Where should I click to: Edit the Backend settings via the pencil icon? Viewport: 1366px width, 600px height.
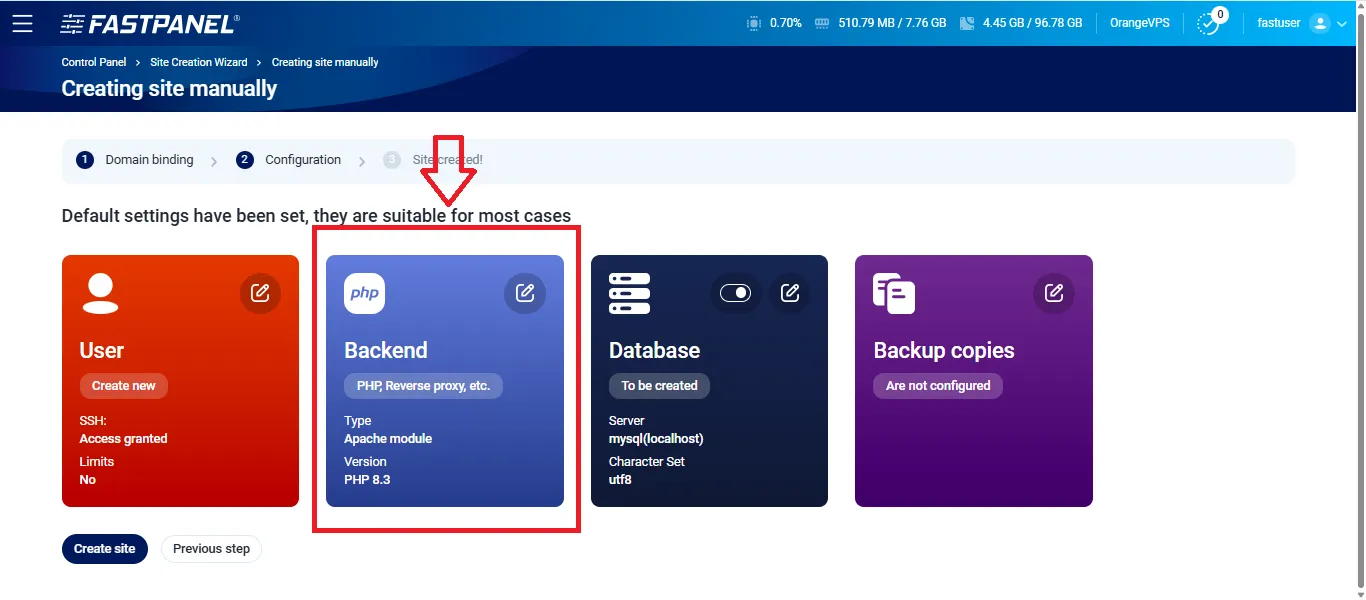pyautogui.click(x=524, y=293)
